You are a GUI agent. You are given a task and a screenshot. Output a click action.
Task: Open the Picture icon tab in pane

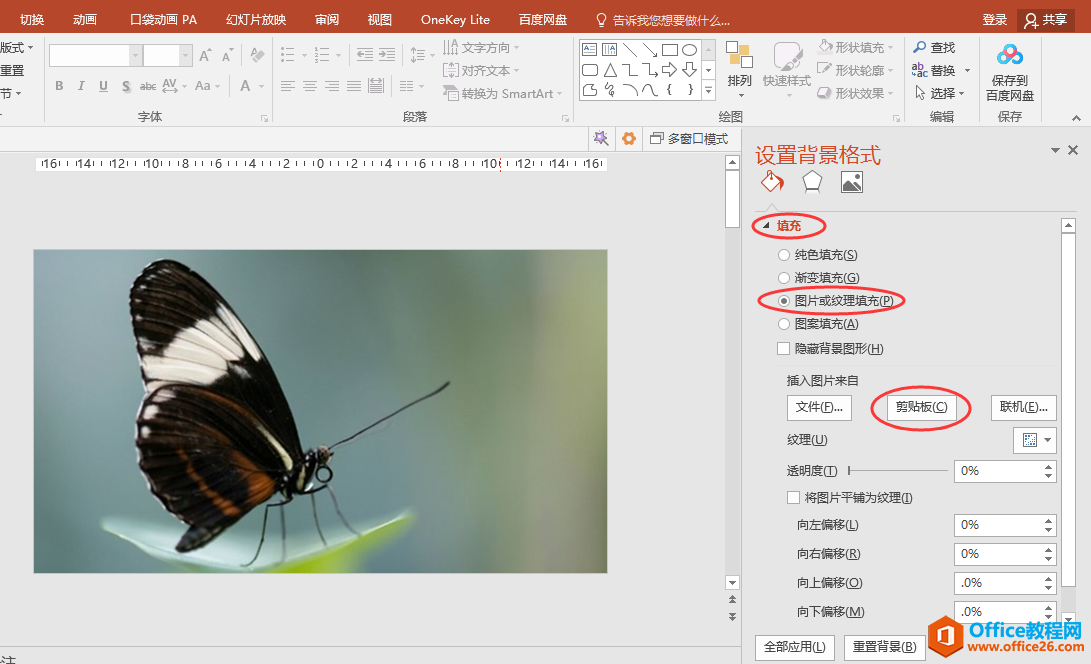tap(851, 182)
